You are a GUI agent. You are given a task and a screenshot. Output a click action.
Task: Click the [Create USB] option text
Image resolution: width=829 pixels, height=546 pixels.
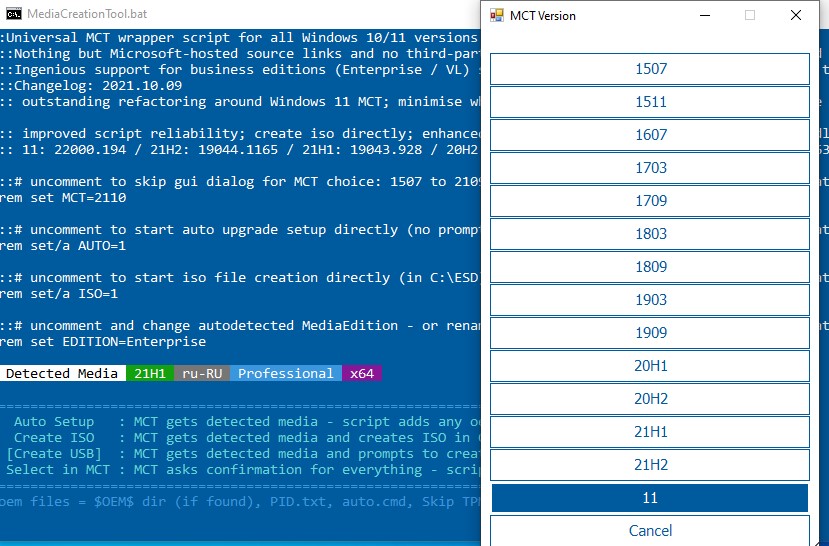pyautogui.click(x=54, y=454)
